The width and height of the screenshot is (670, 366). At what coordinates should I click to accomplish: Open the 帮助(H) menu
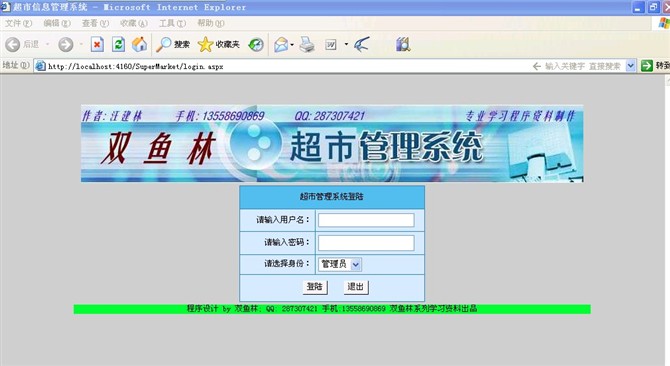[x=211, y=23]
